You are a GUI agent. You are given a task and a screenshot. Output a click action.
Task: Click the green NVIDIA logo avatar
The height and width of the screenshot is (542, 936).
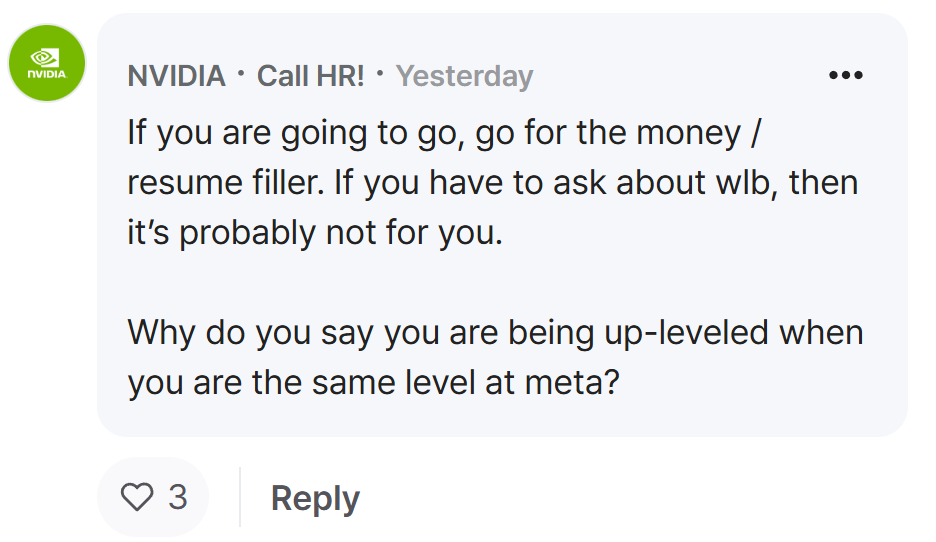coord(47,63)
